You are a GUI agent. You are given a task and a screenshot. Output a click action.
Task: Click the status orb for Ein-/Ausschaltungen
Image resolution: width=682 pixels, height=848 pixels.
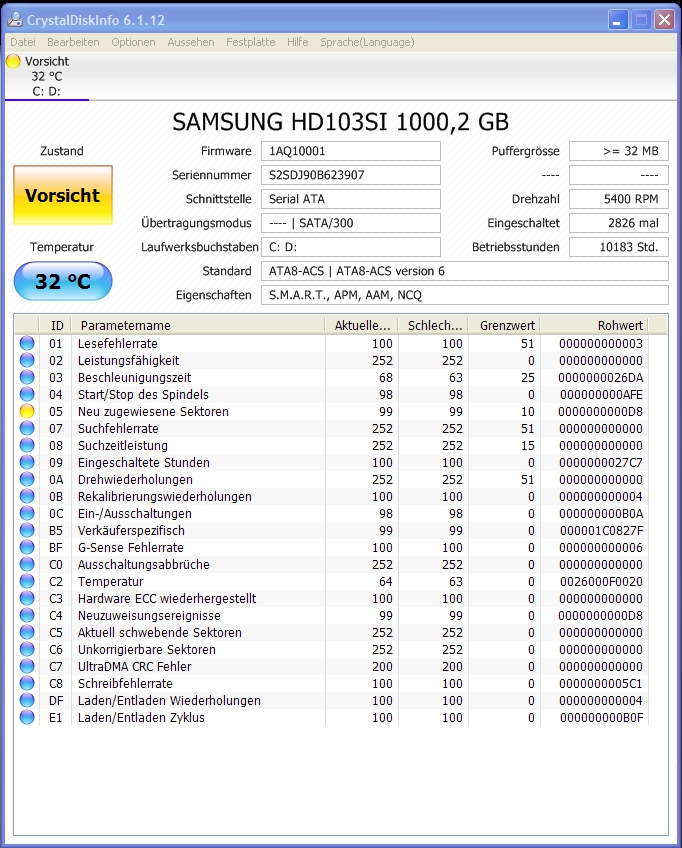[x=27, y=513]
